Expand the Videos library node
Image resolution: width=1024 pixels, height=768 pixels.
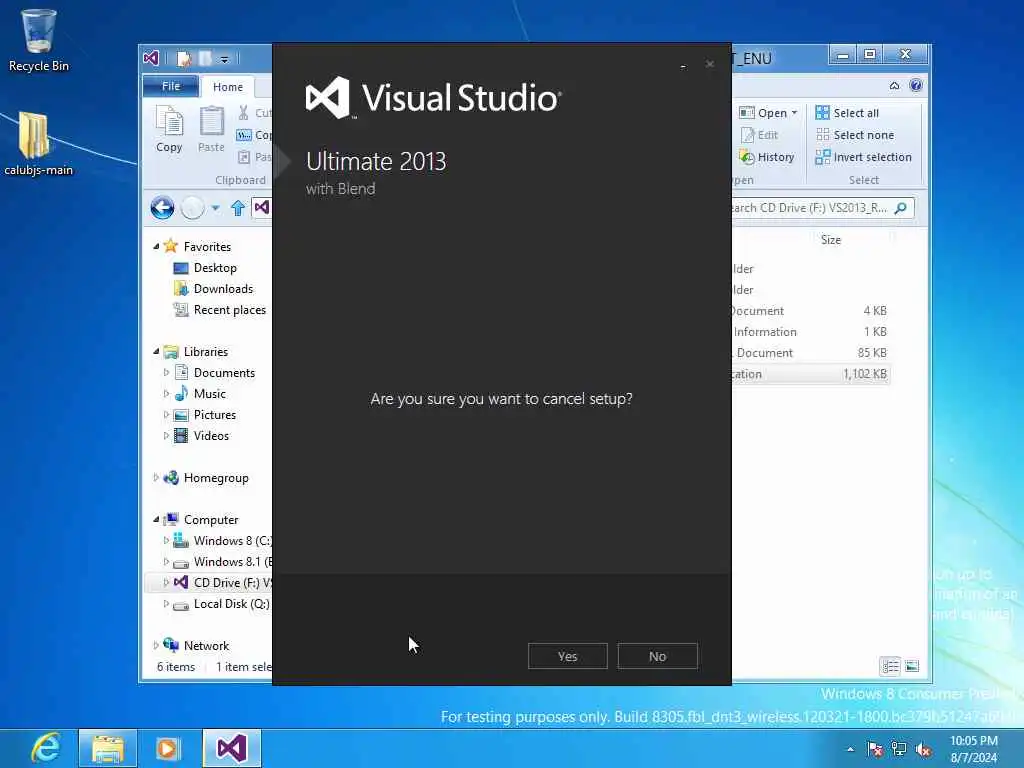click(x=166, y=436)
